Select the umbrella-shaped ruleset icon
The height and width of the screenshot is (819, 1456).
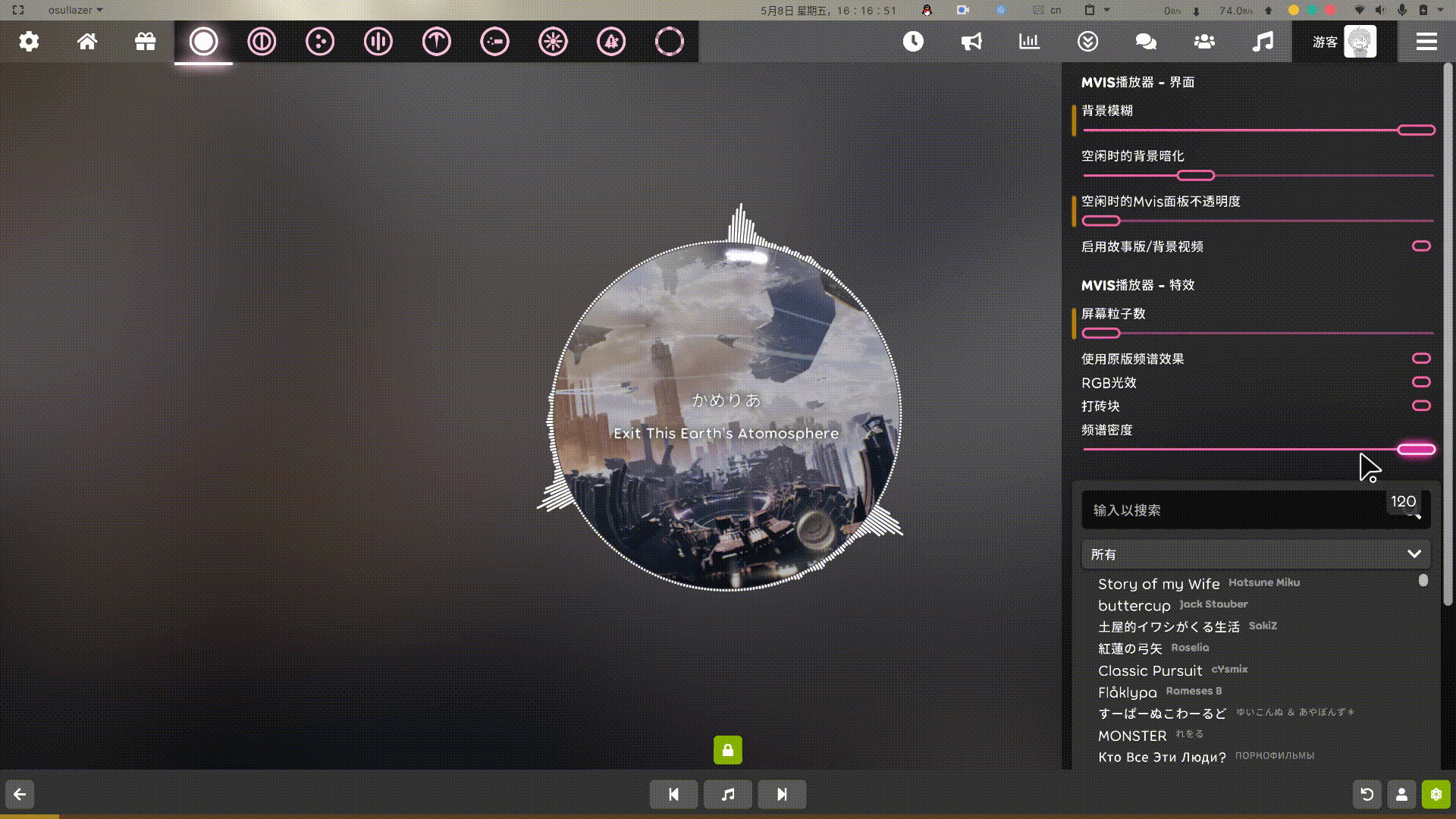point(437,41)
